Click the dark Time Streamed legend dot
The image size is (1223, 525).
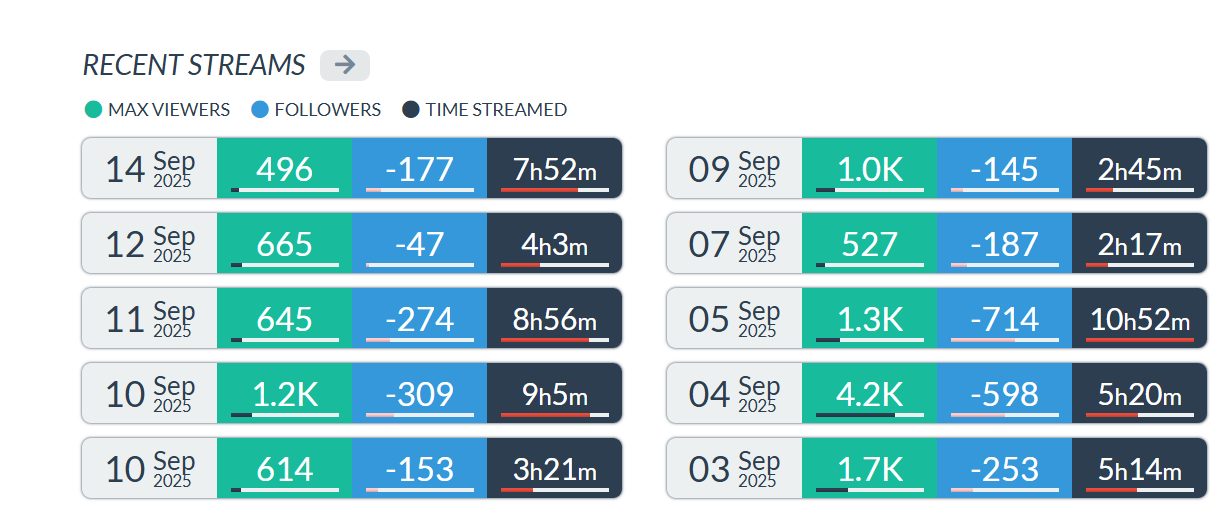click(411, 110)
